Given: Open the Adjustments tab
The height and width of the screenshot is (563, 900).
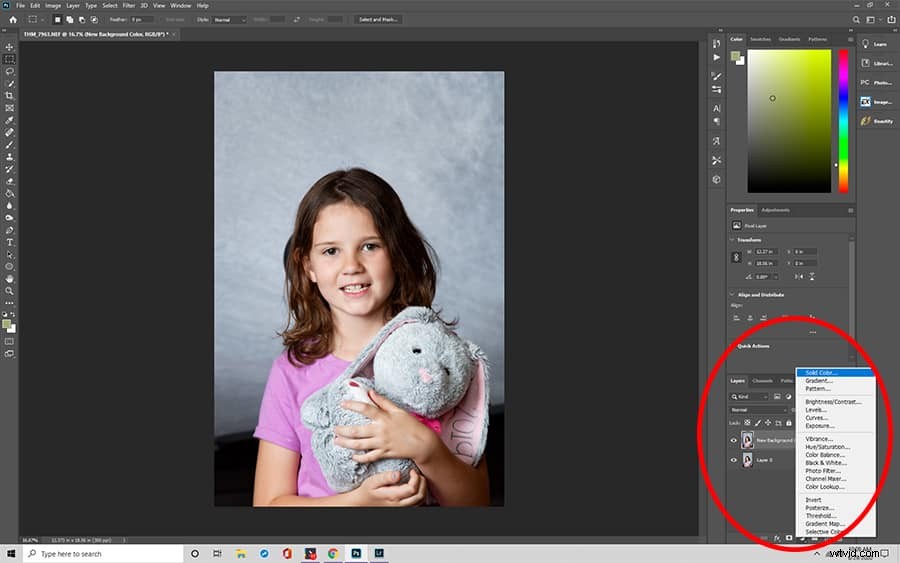Looking at the screenshot, I should 775,210.
